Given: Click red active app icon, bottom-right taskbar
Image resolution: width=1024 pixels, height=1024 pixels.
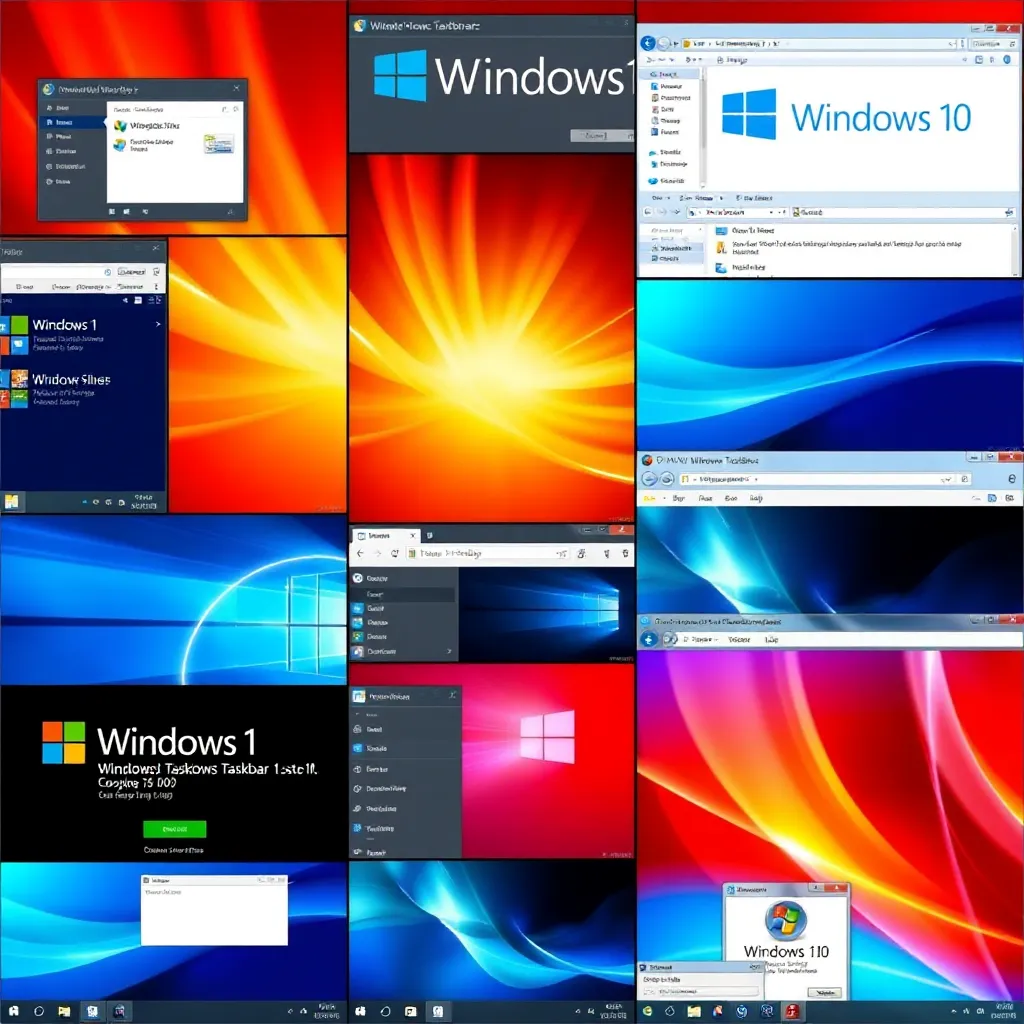Looking at the screenshot, I should pyautogui.click(x=792, y=1011).
